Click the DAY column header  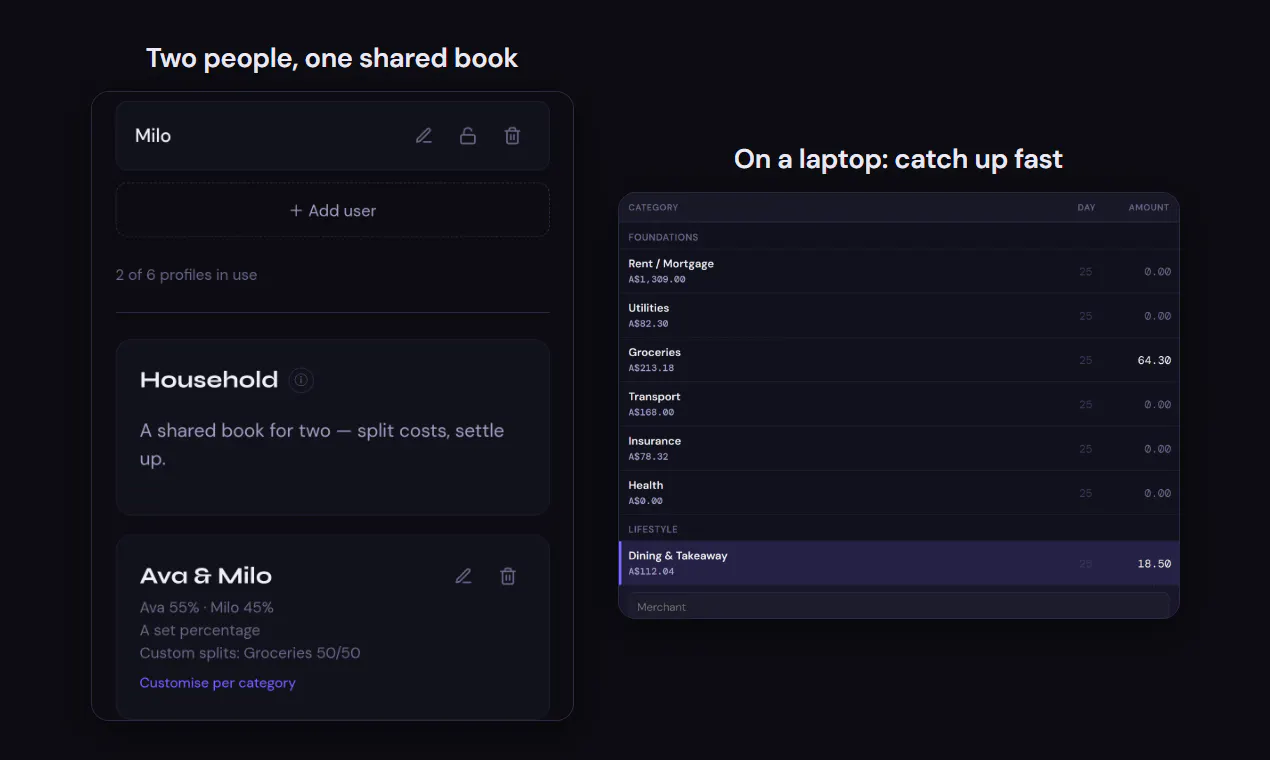pyautogui.click(x=1086, y=208)
